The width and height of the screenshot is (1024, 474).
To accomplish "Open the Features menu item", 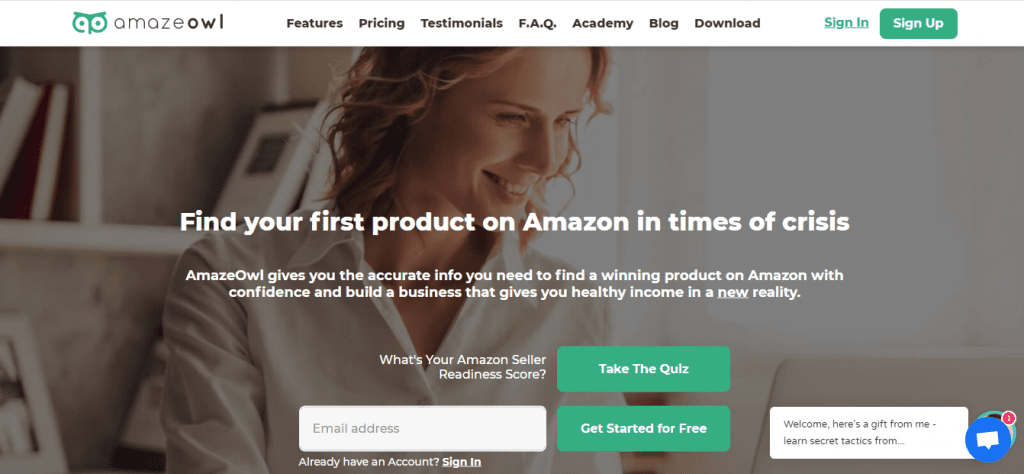I will point(314,24).
